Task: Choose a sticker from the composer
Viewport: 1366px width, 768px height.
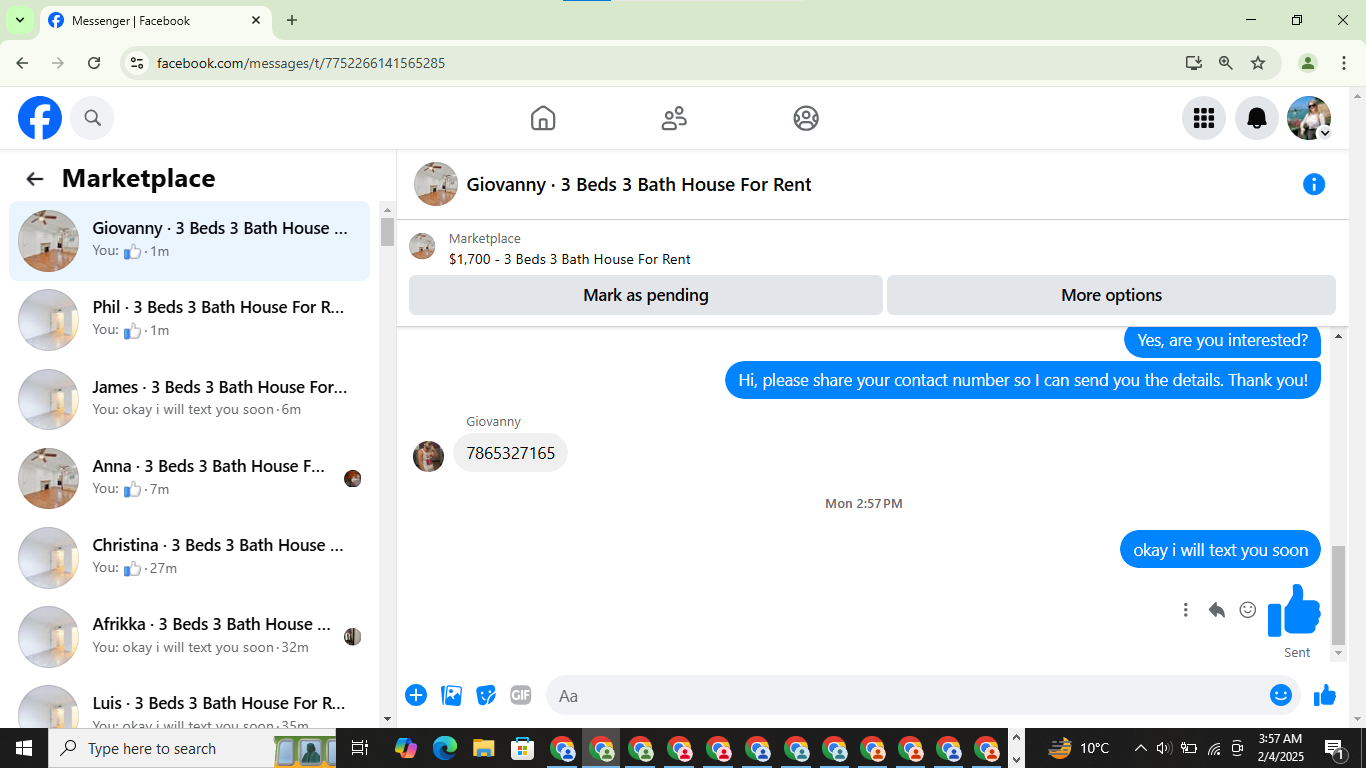Action: point(486,695)
